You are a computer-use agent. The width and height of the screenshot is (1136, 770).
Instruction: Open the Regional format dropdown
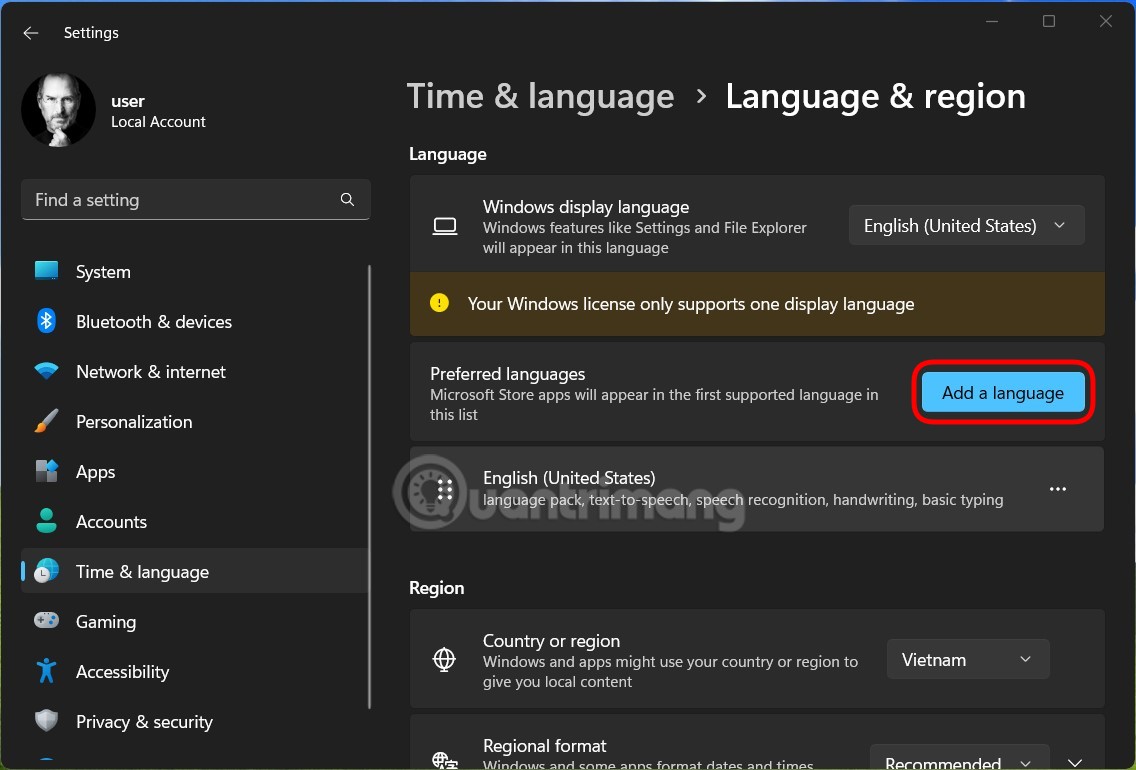point(959,760)
